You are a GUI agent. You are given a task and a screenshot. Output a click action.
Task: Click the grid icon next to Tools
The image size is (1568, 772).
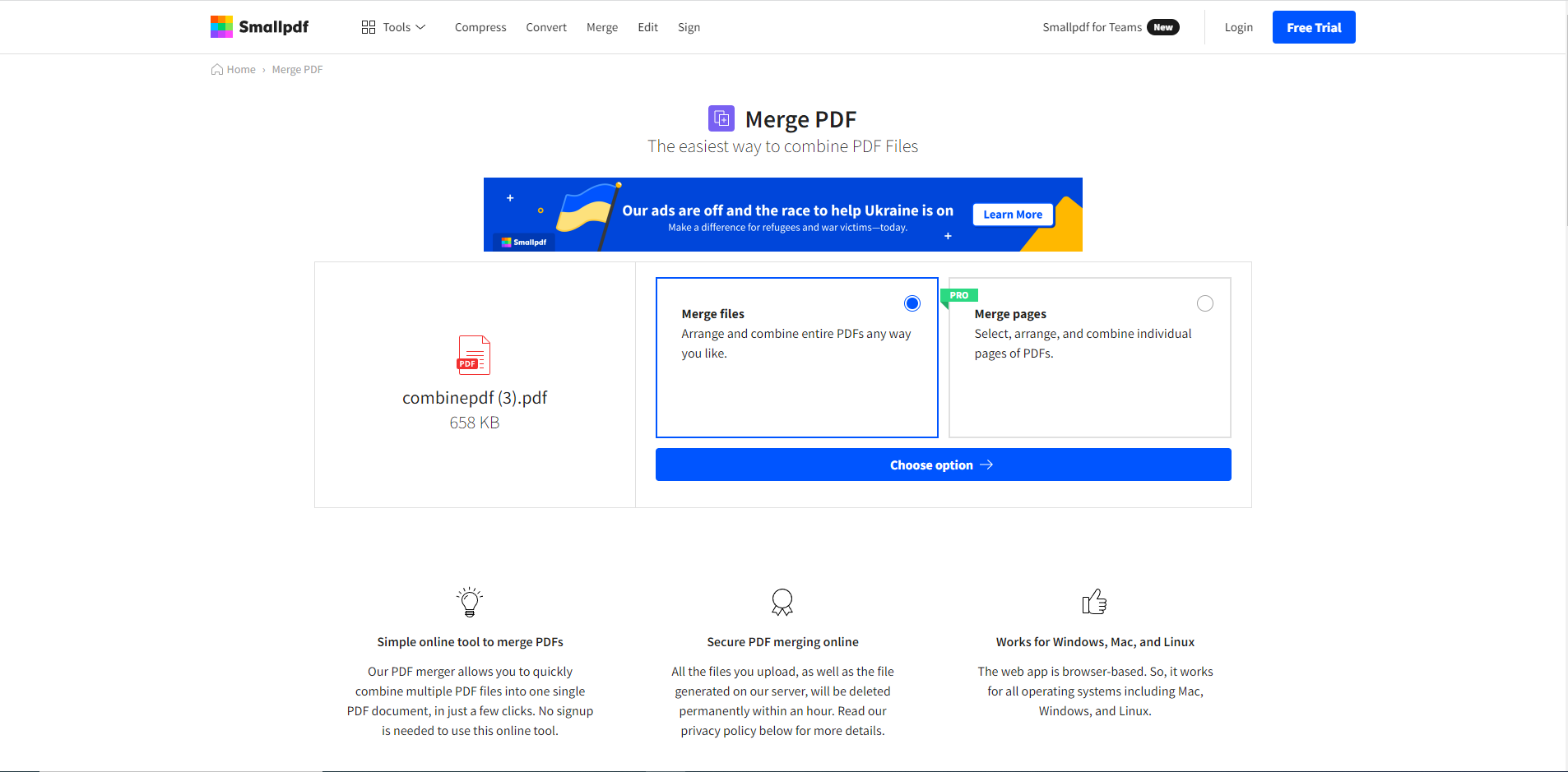point(368,26)
